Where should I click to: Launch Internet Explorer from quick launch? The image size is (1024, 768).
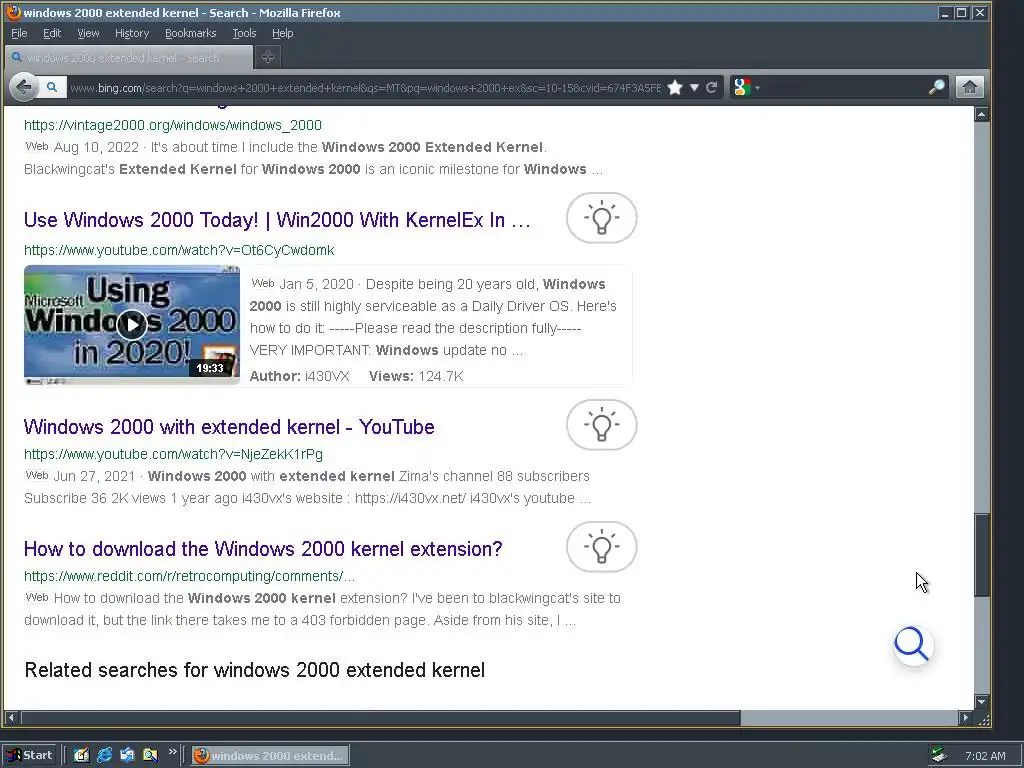click(x=104, y=756)
